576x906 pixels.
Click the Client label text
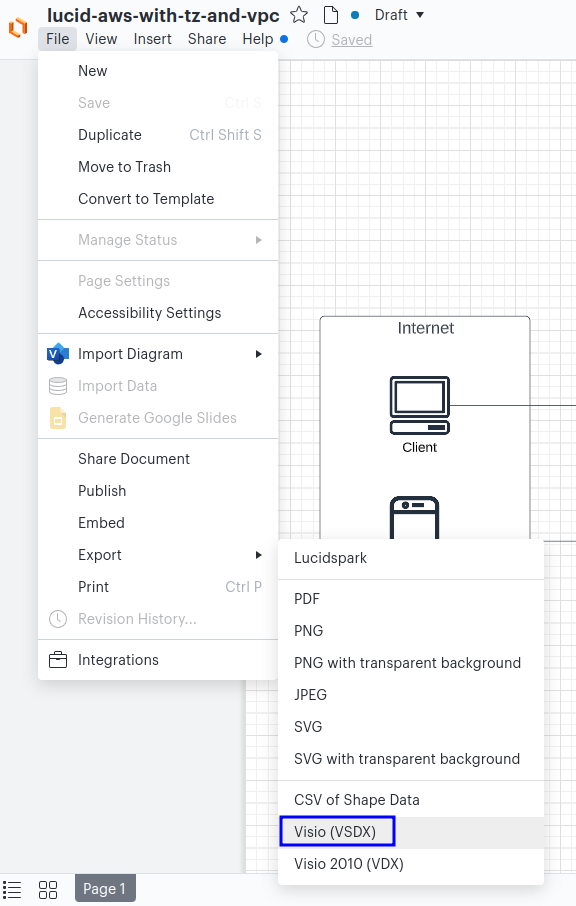[419, 447]
